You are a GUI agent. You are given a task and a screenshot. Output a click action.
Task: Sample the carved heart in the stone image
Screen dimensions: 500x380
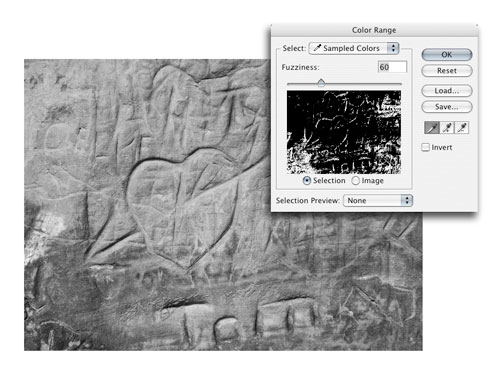click(x=183, y=207)
